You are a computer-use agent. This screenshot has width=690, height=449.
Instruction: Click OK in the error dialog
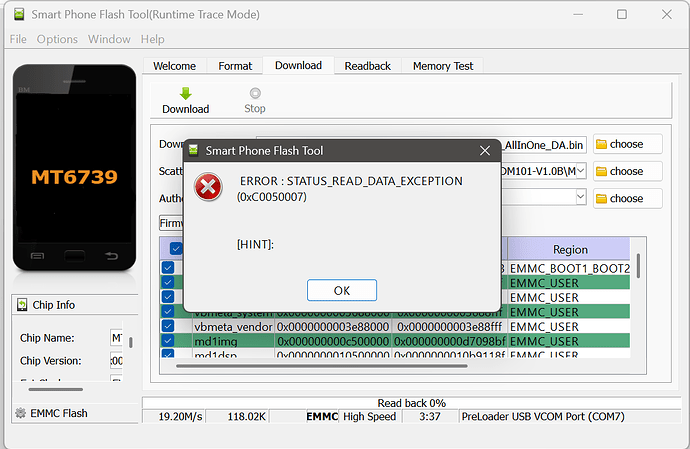341,290
